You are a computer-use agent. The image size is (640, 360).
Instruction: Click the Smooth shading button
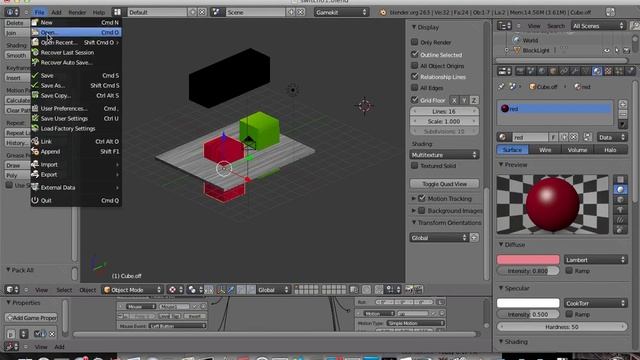[17, 55]
